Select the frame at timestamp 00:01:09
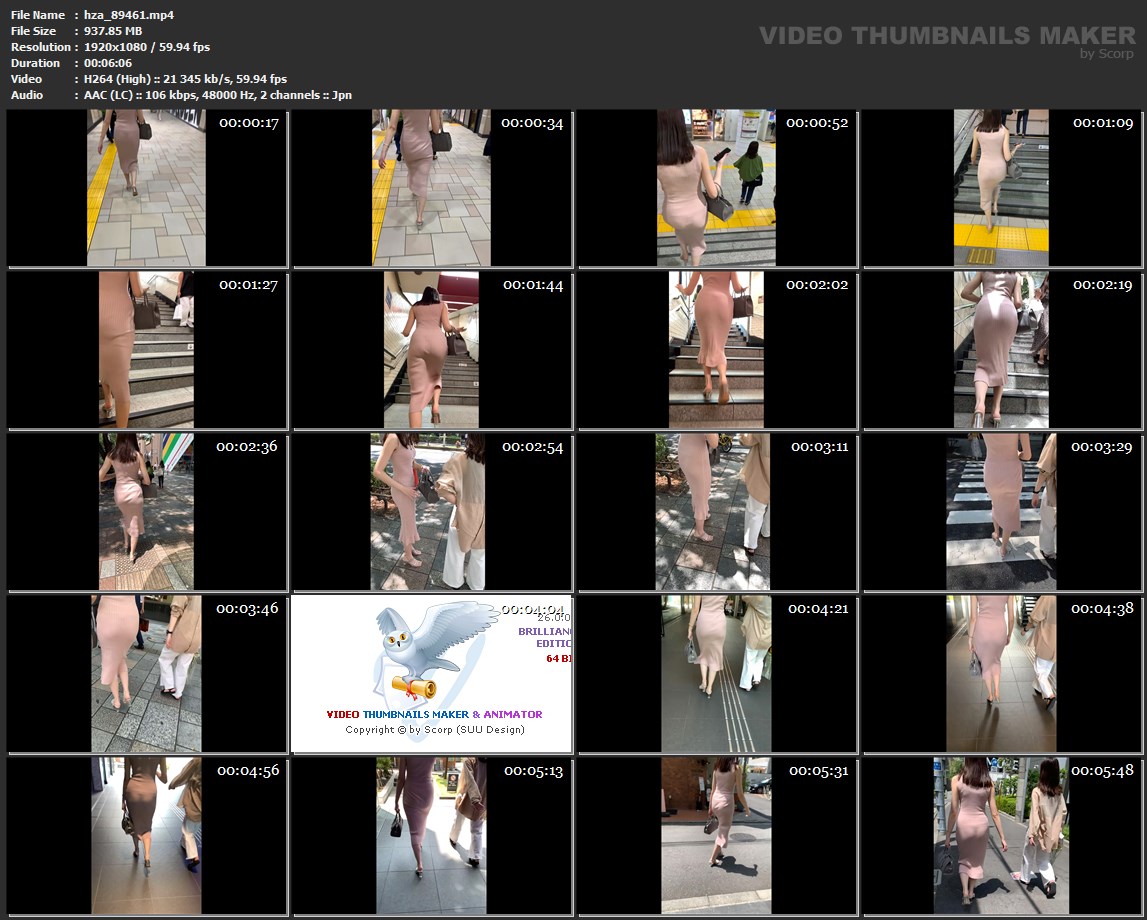This screenshot has width=1147, height=920. click(1001, 188)
